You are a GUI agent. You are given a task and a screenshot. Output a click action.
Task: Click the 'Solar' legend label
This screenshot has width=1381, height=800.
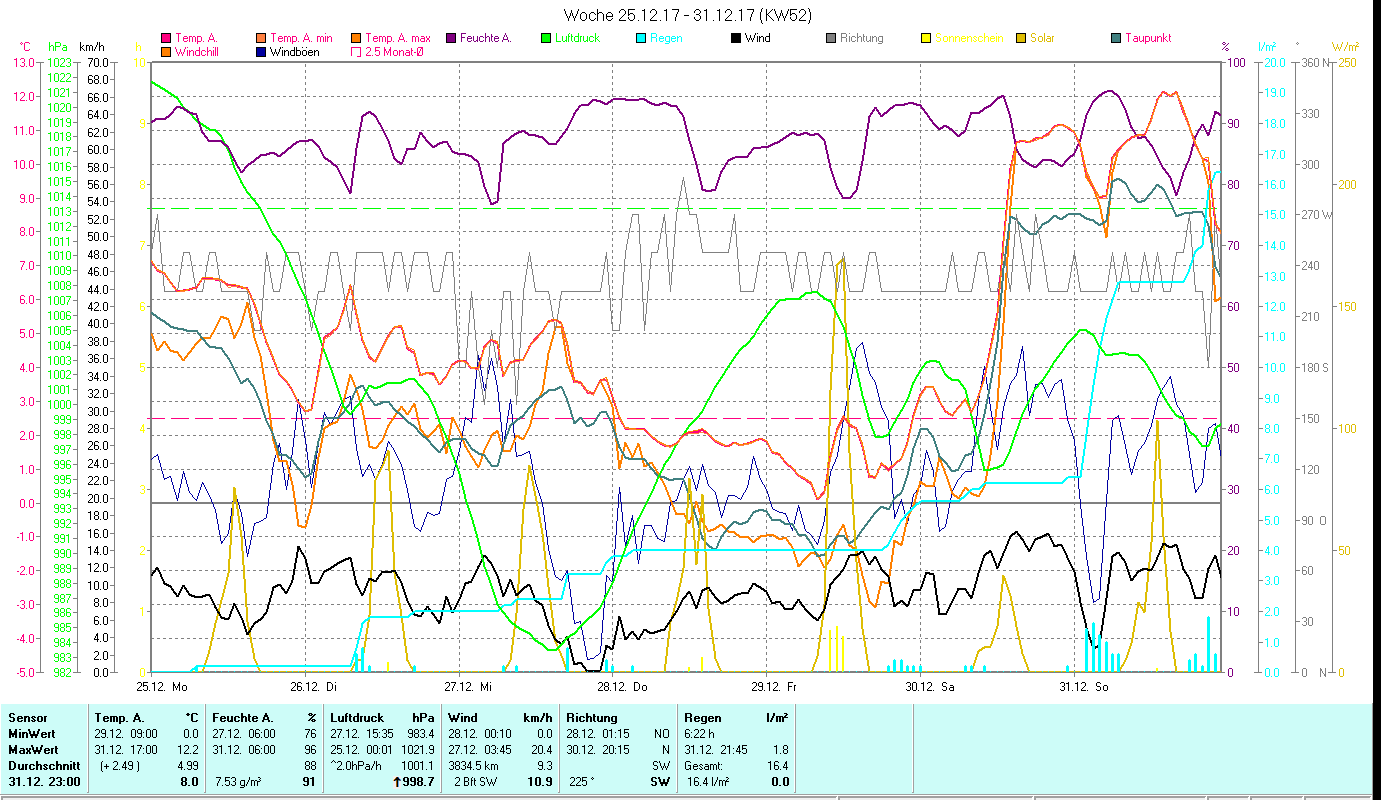click(1042, 38)
